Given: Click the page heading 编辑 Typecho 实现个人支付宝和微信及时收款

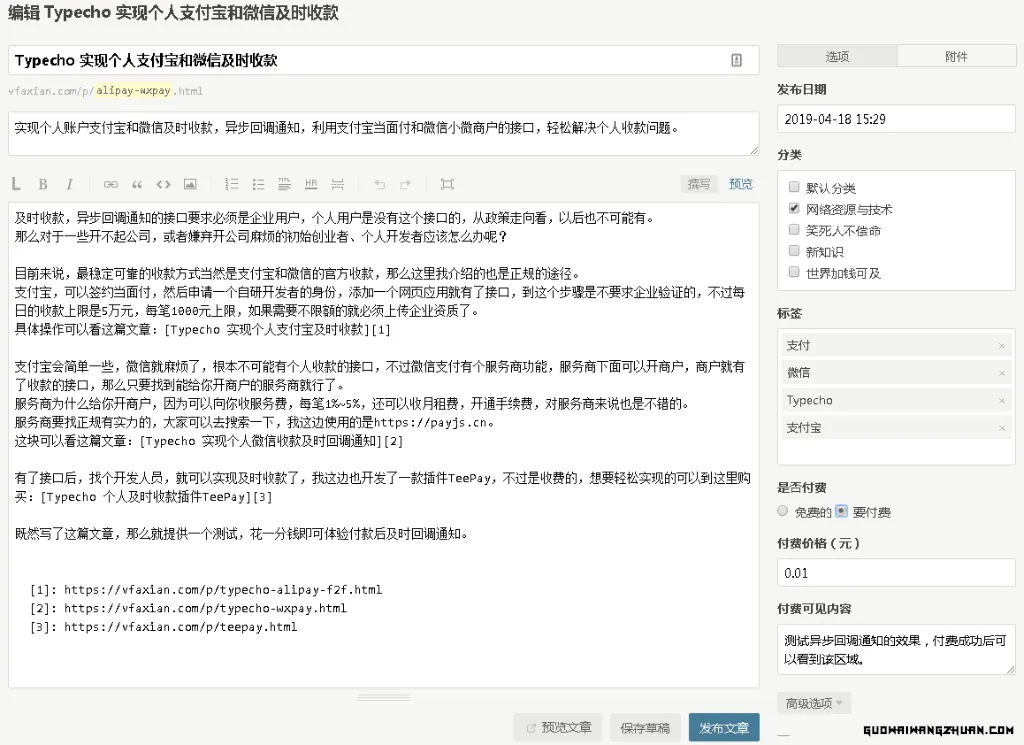Looking at the screenshot, I should [173, 12].
